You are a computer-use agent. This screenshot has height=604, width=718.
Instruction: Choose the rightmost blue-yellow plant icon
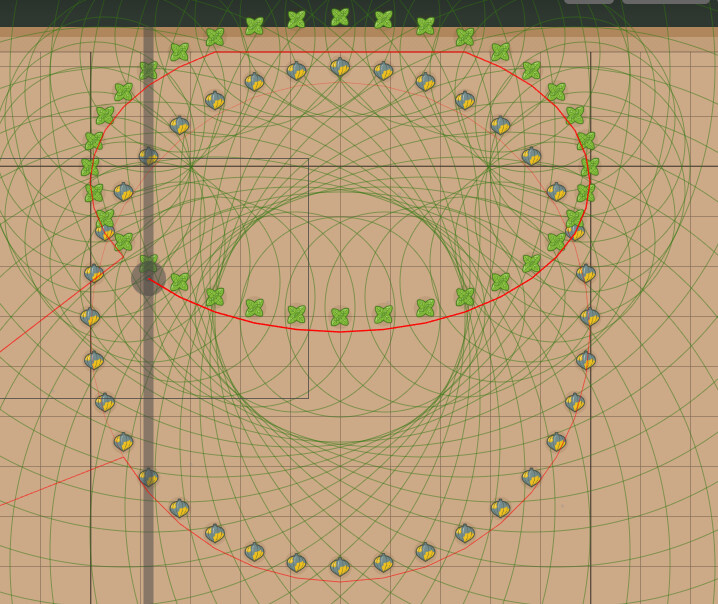(x=590, y=317)
